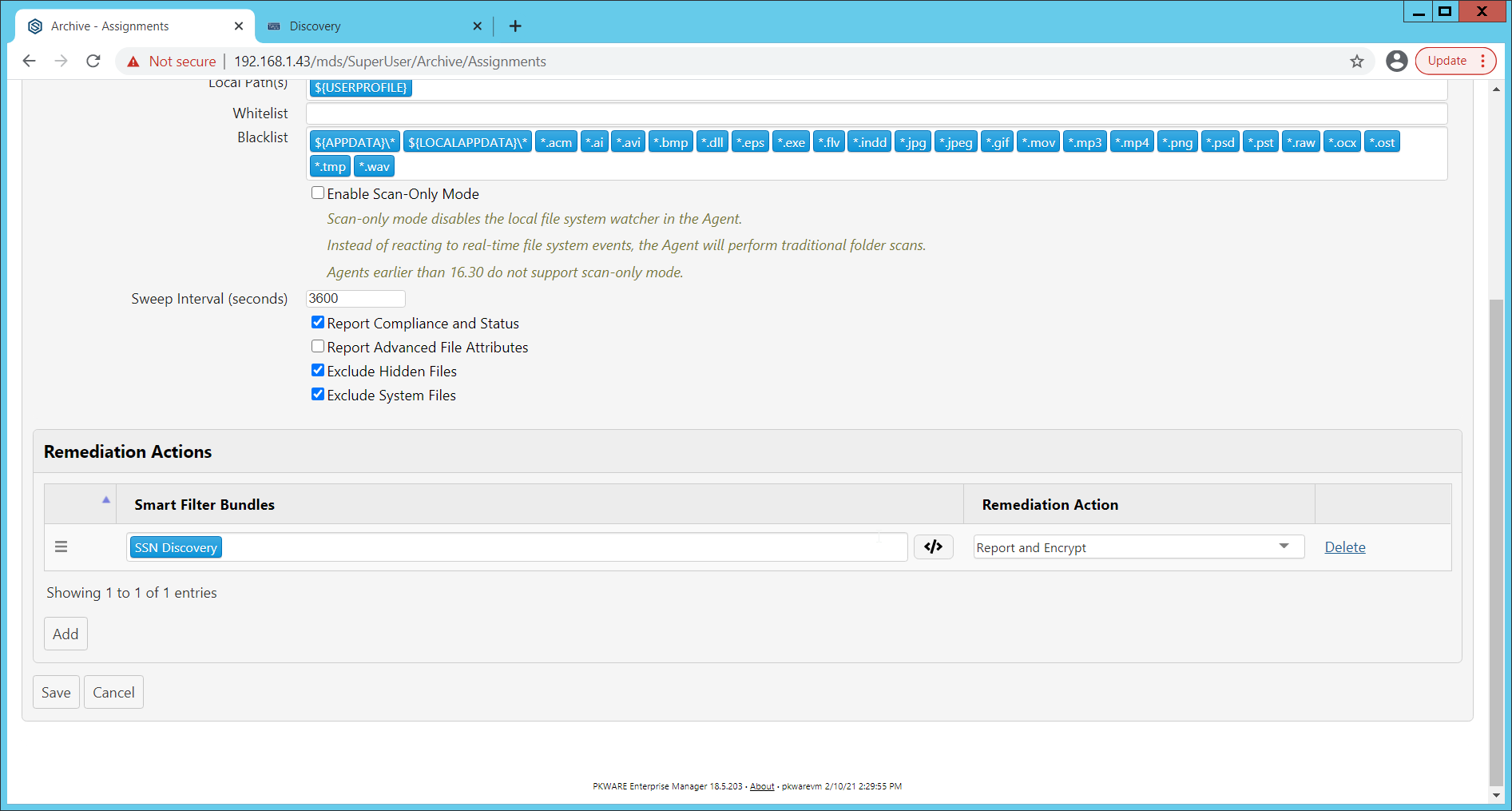Open the browser options menu beside Update
The width and height of the screenshot is (1512, 811).
(1484, 61)
